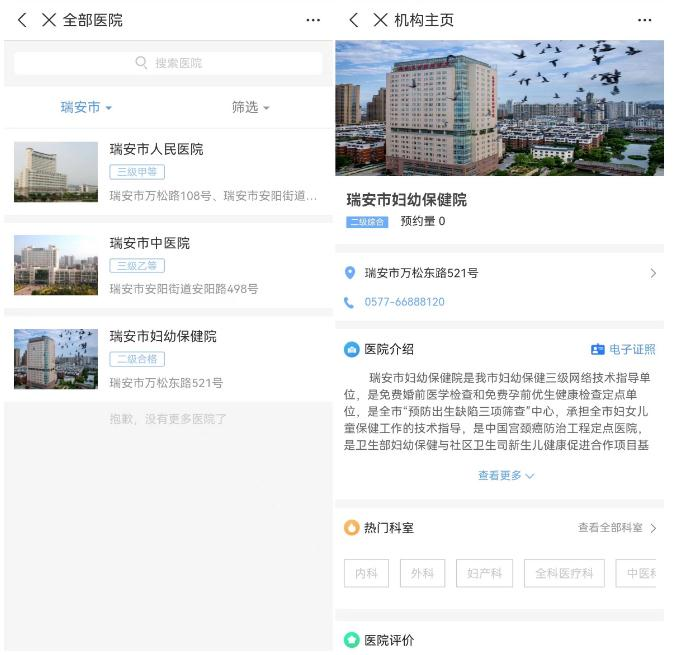Image resolution: width=688 pixels, height=655 pixels.
Task: Tap back arrow on 机构主页 page
Action: (x=353, y=20)
